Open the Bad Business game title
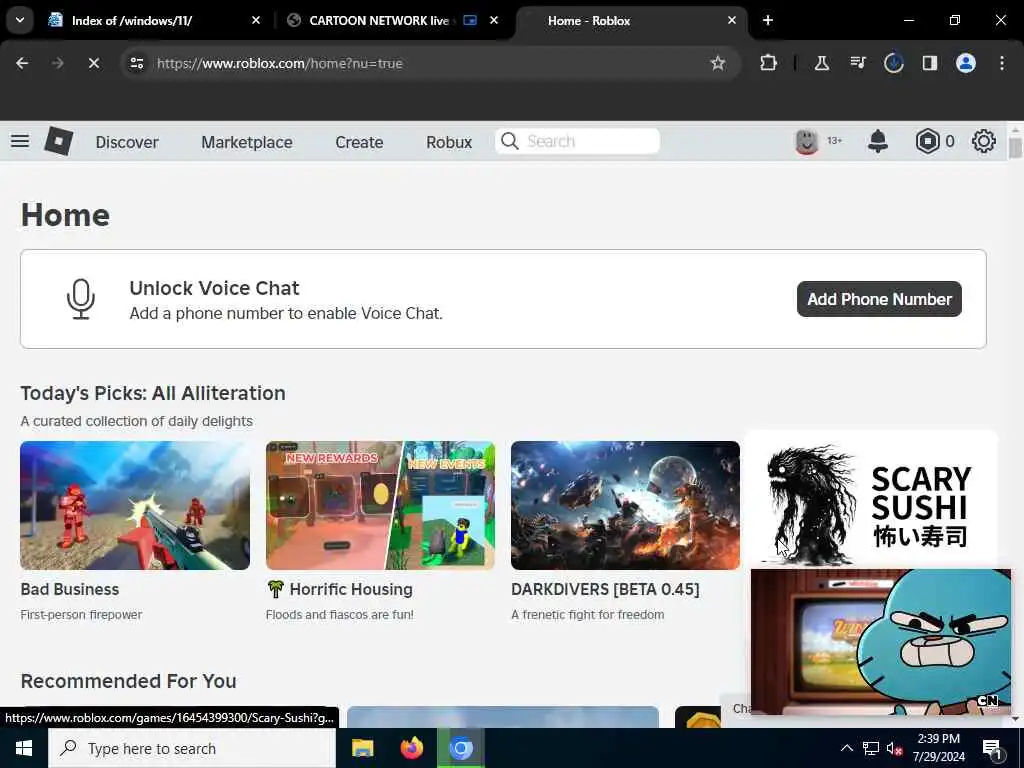1024x768 pixels. point(70,589)
